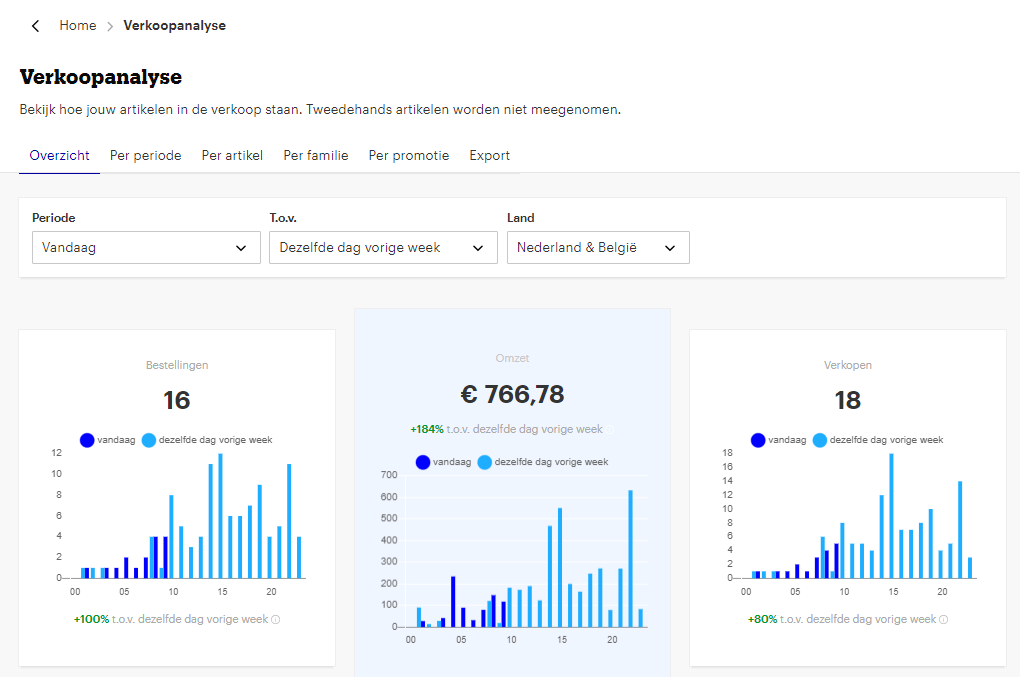Open the Land dropdown
Screen dimensions: 1020x677
(x=597, y=248)
